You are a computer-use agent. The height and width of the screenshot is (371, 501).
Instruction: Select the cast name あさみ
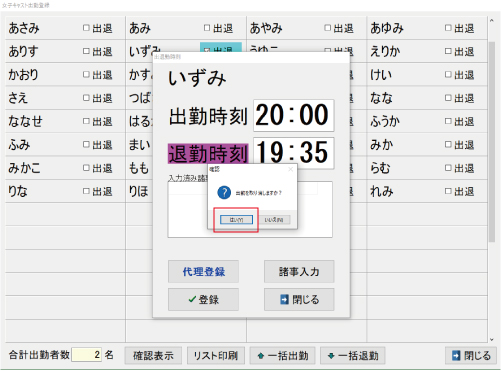point(24,28)
